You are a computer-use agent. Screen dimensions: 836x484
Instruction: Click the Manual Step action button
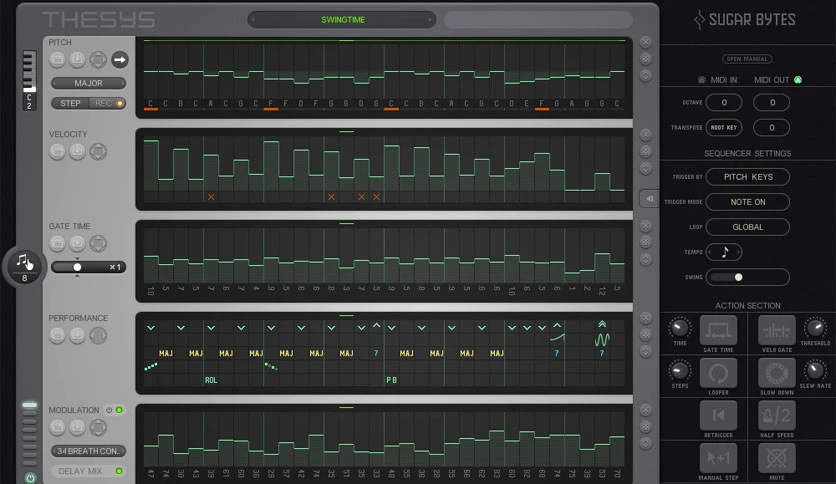pos(718,458)
